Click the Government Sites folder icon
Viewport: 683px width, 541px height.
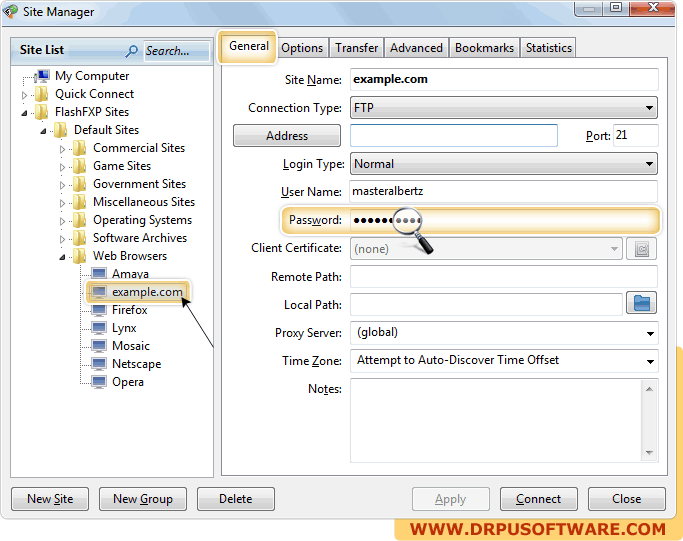click(x=80, y=184)
